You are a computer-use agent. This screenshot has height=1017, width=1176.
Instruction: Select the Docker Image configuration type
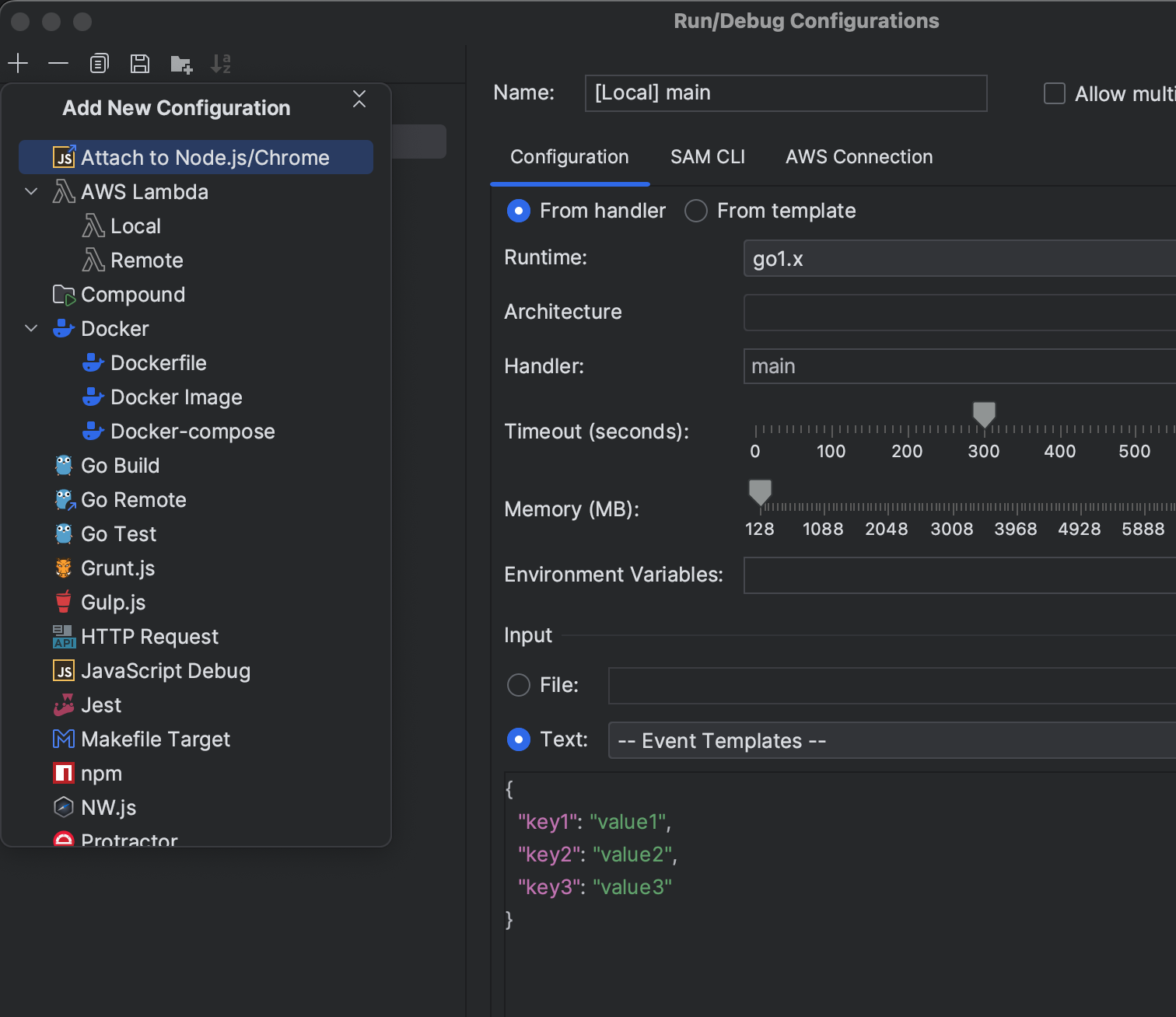coord(162,397)
